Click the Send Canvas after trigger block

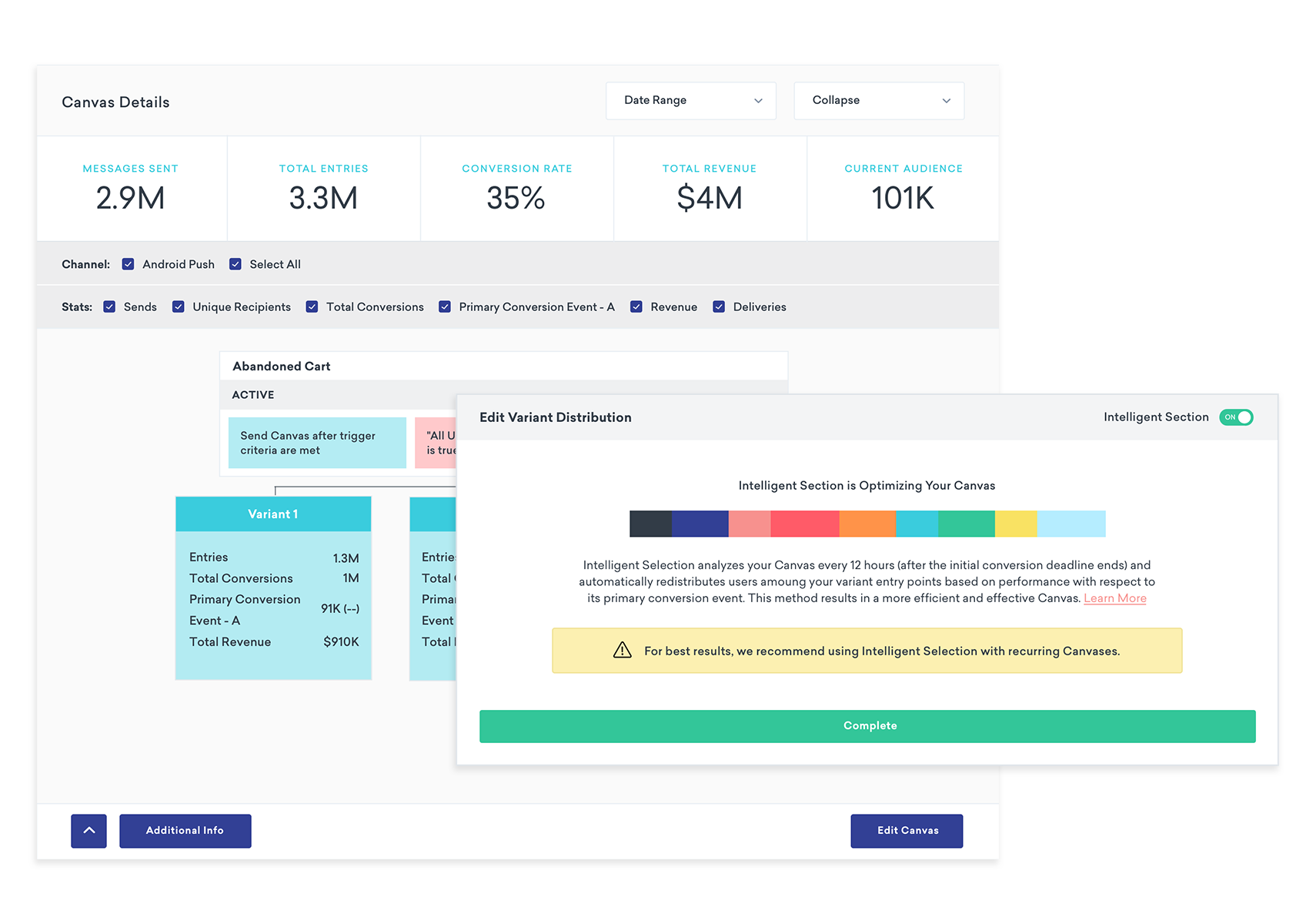(x=317, y=443)
